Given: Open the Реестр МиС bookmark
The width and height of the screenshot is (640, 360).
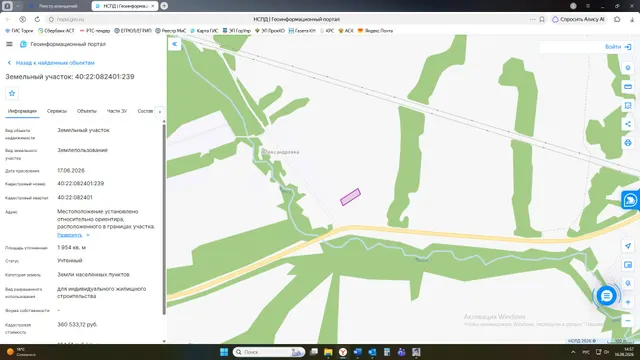Looking at the screenshot, I should [171, 31].
